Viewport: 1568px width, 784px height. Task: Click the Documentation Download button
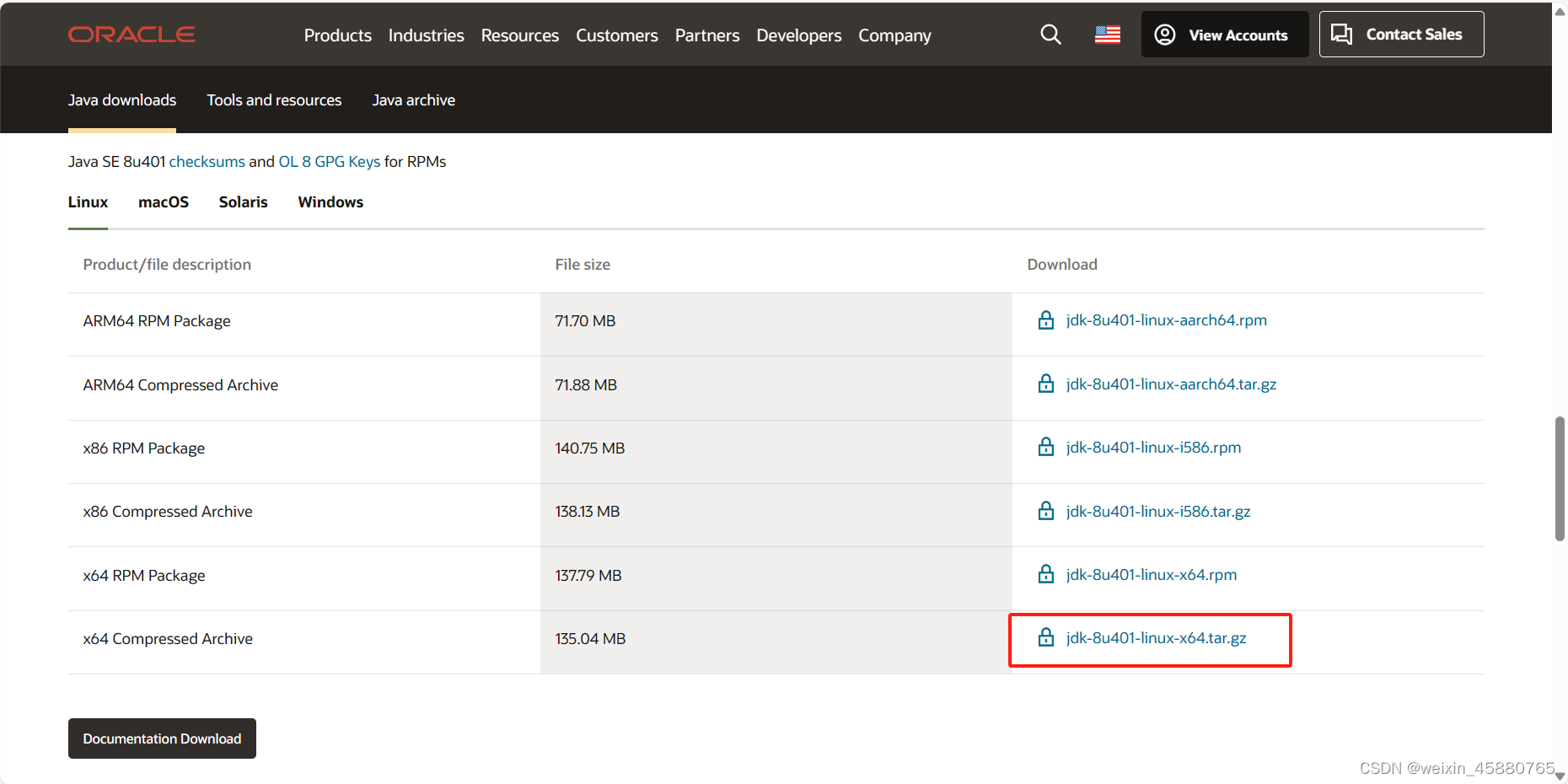(x=162, y=738)
